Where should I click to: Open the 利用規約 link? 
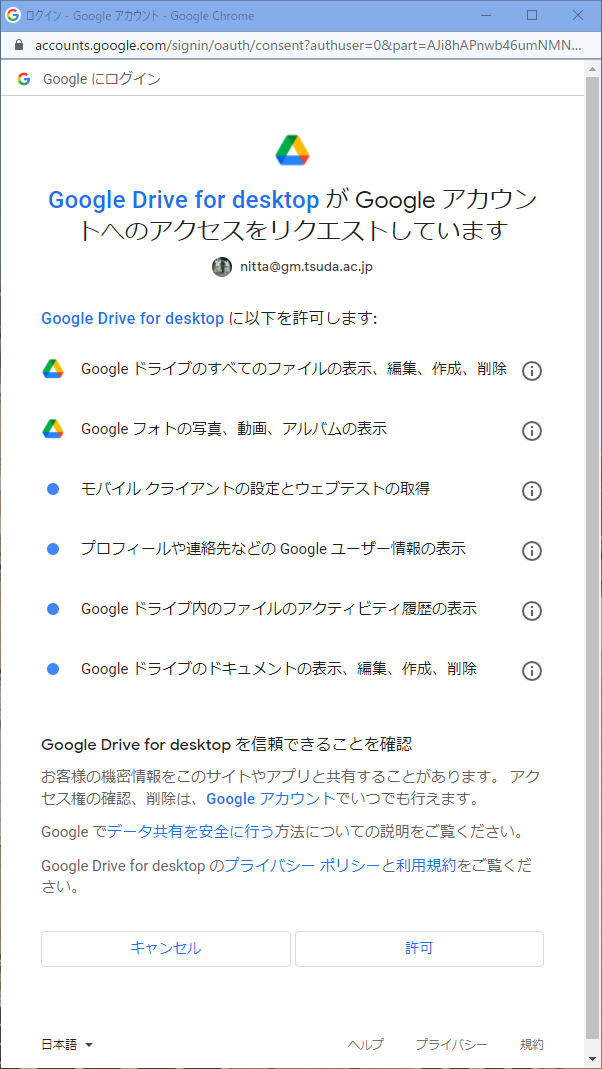(426, 865)
